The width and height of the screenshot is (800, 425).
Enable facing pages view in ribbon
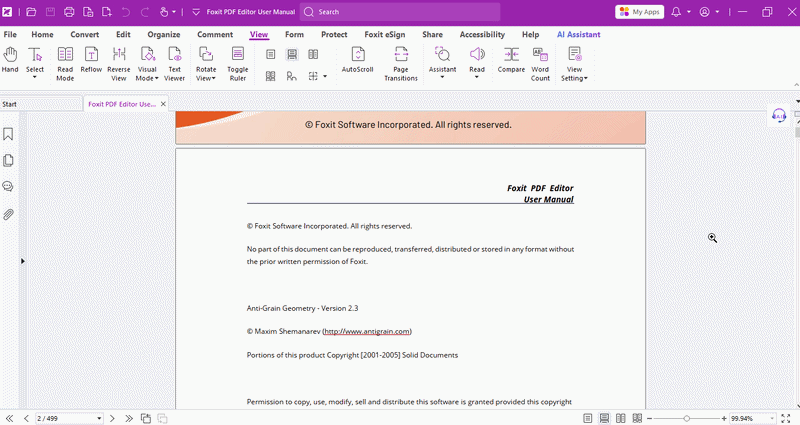(x=313, y=54)
